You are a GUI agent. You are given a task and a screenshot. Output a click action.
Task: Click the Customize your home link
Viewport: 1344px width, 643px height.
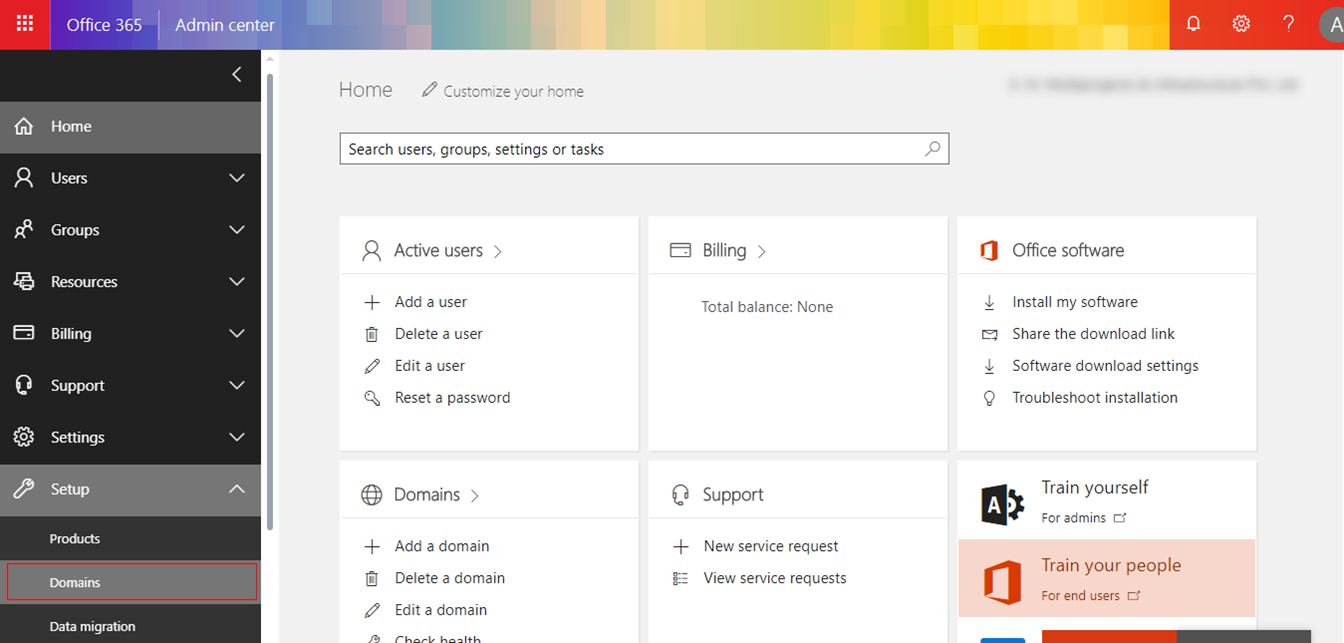[513, 91]
